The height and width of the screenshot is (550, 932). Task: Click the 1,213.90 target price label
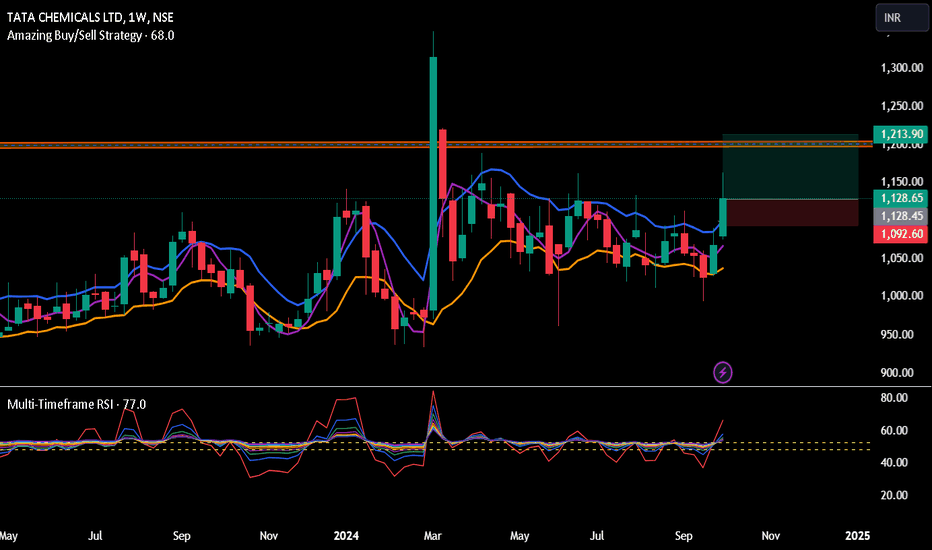pyautogui.click(x=900, y=134)
